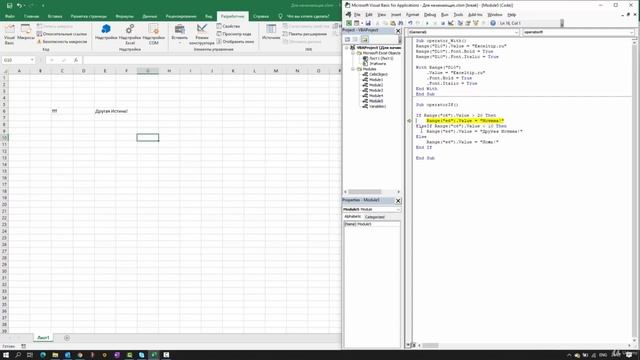Click Просмотр кода in ribbon
The width and height of the screenshot is (640, 360).
point(234,34)
